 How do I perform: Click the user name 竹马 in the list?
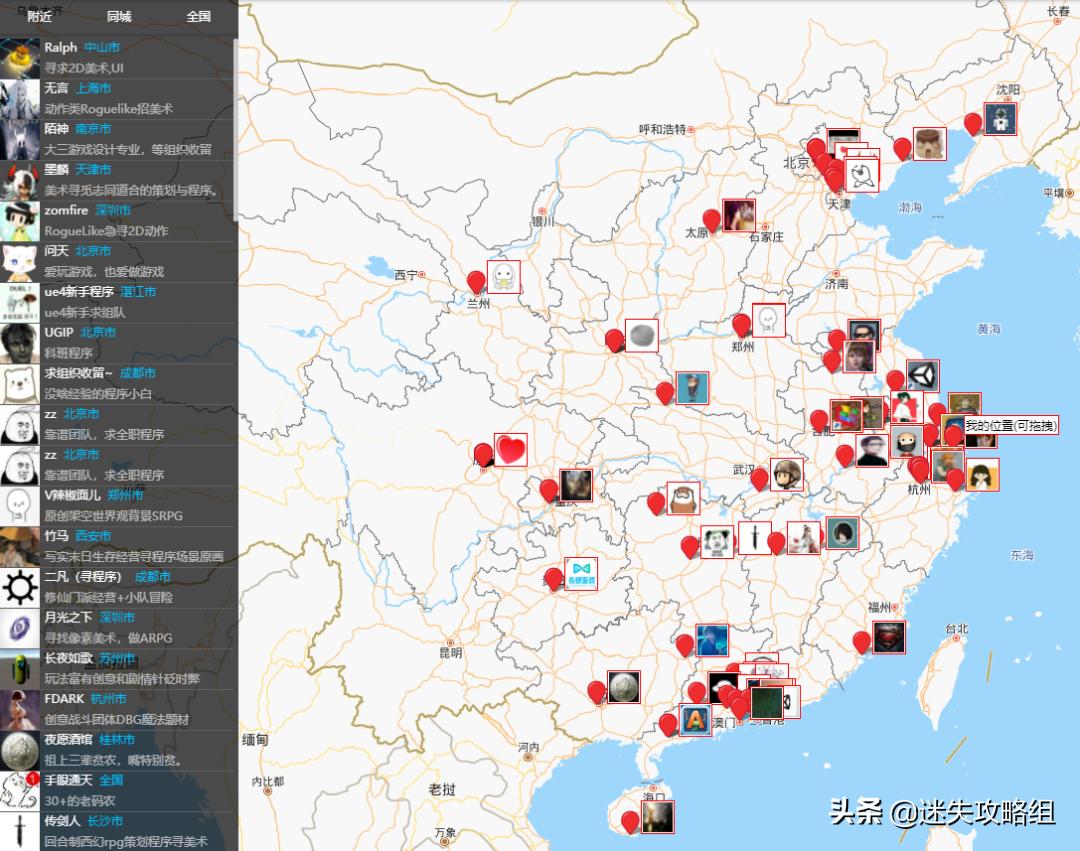coord(56,536)
